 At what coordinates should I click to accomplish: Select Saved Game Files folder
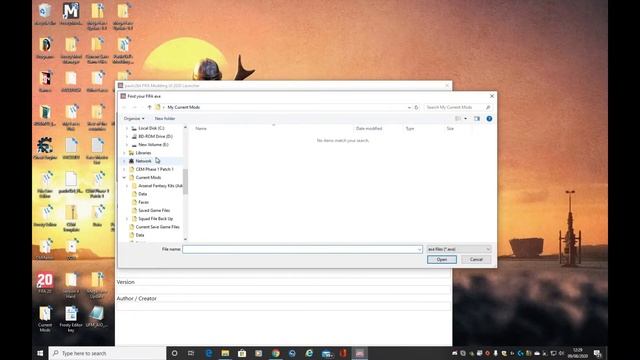point(150,210)
